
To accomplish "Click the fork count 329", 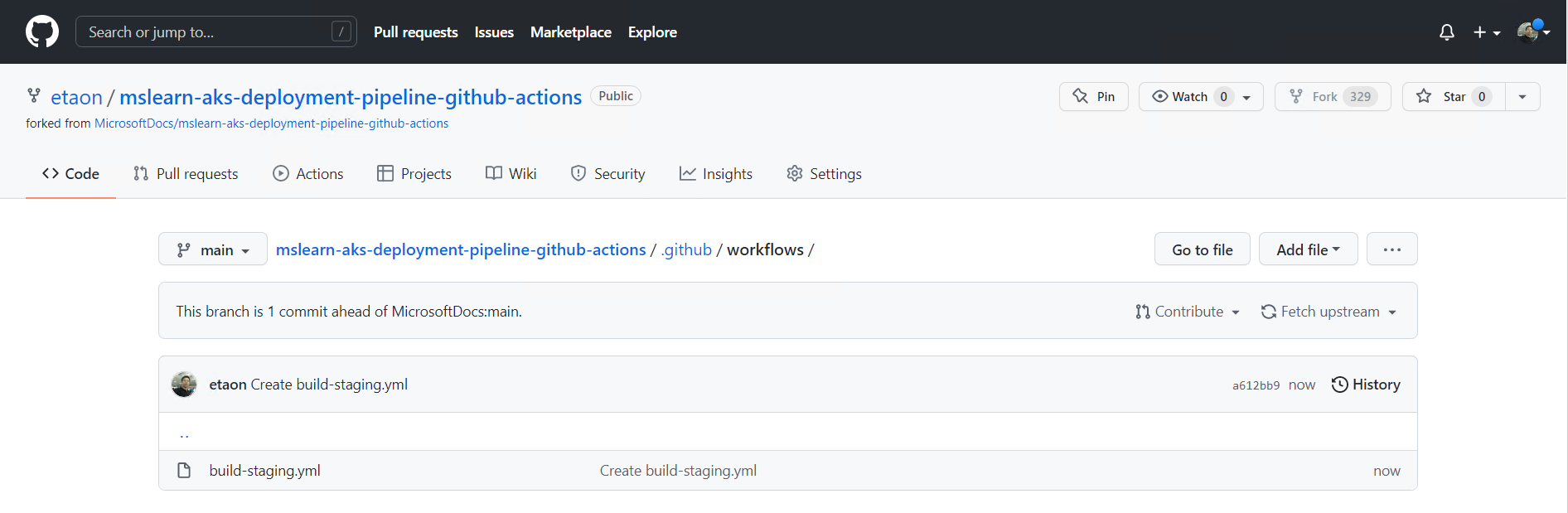I will (1360, 96).
